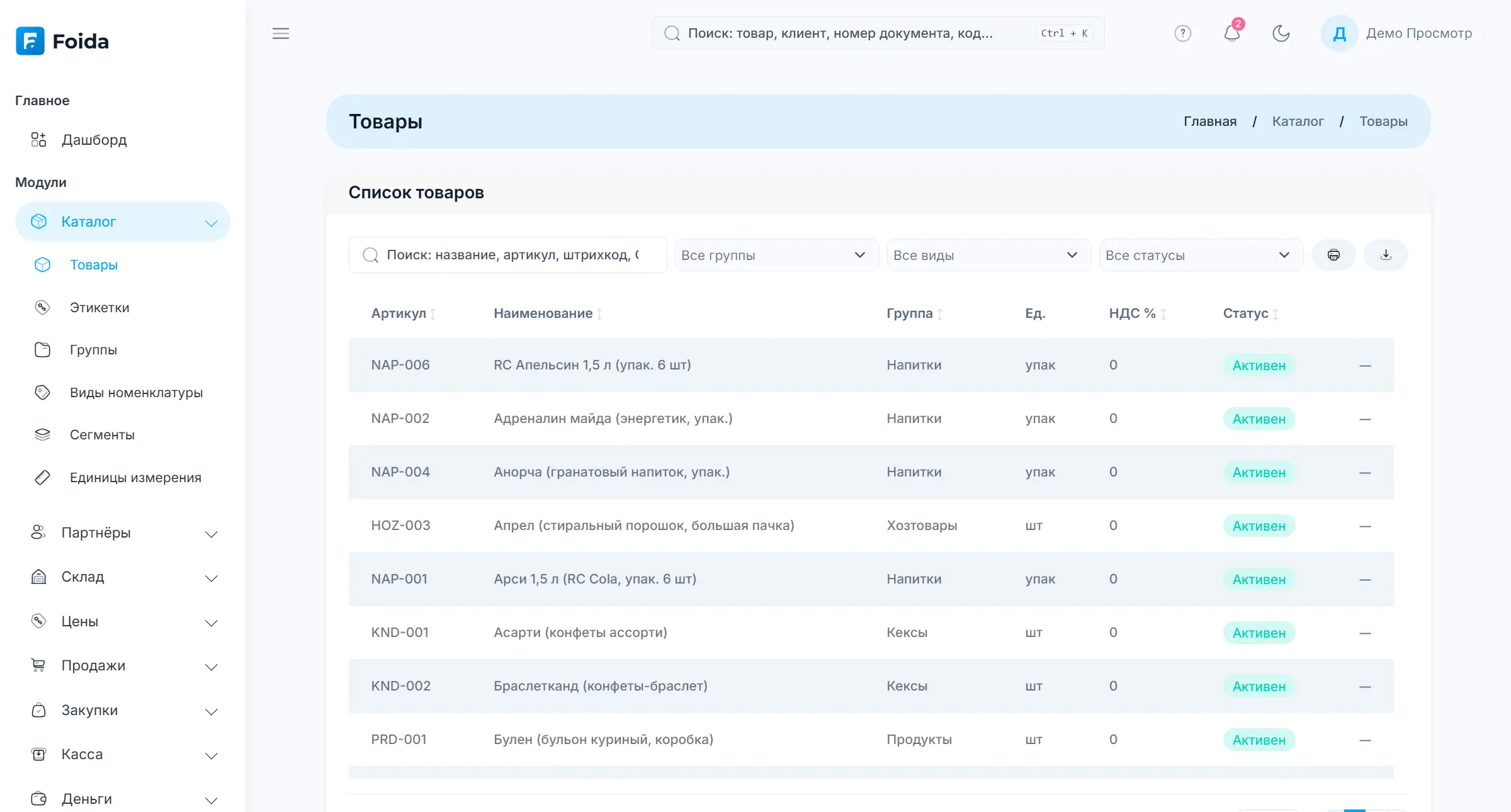Image resolution: width=1511 pixels, height=812 pixels.
Task: Click Каталог breadcrumb link
Action: [x=1298, y=121]
